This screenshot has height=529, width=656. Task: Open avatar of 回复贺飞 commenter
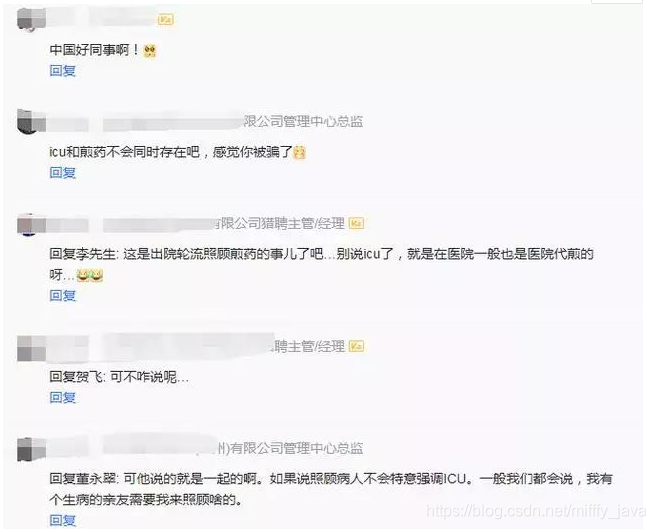pyautogui.click(x=31, y=348)
